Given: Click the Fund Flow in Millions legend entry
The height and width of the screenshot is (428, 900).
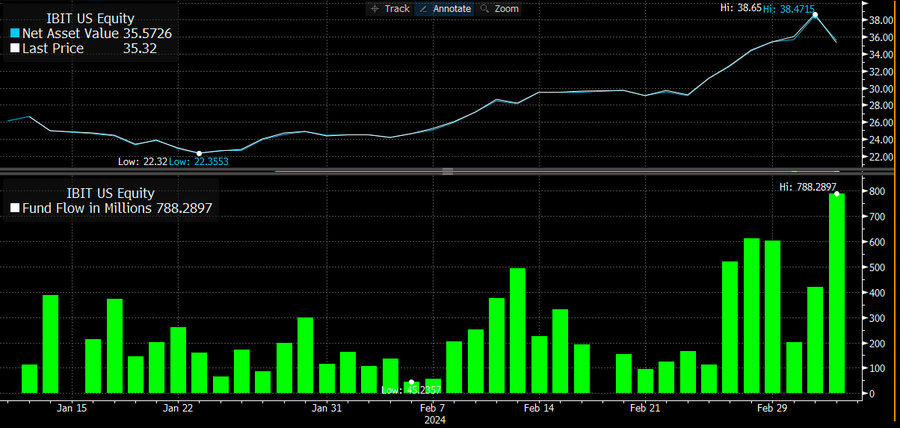Looking at the screenshot, I should [111, 208].
